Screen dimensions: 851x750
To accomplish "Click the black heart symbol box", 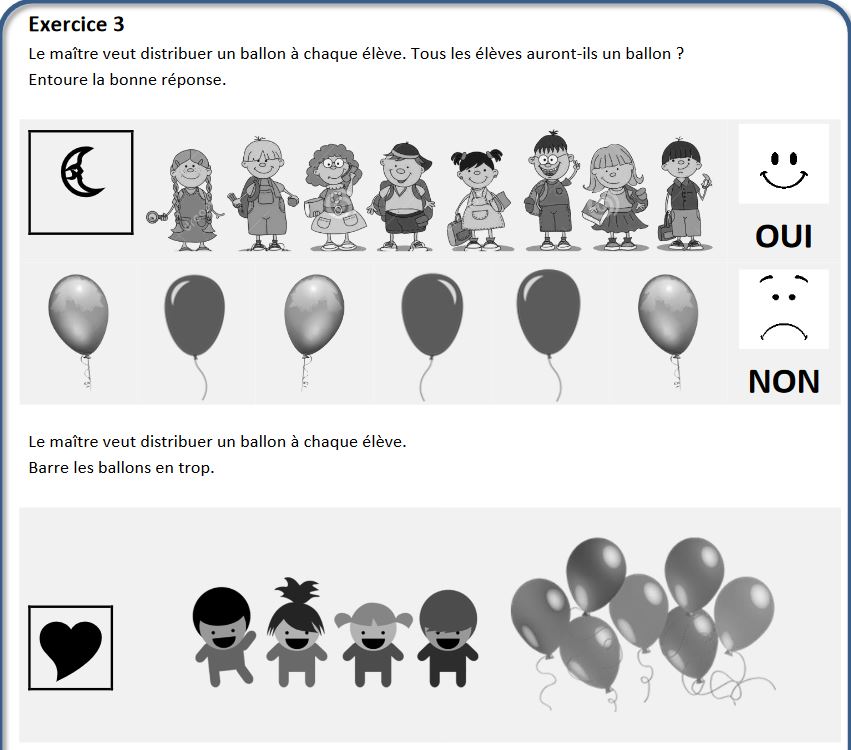I will pos(71,648).
